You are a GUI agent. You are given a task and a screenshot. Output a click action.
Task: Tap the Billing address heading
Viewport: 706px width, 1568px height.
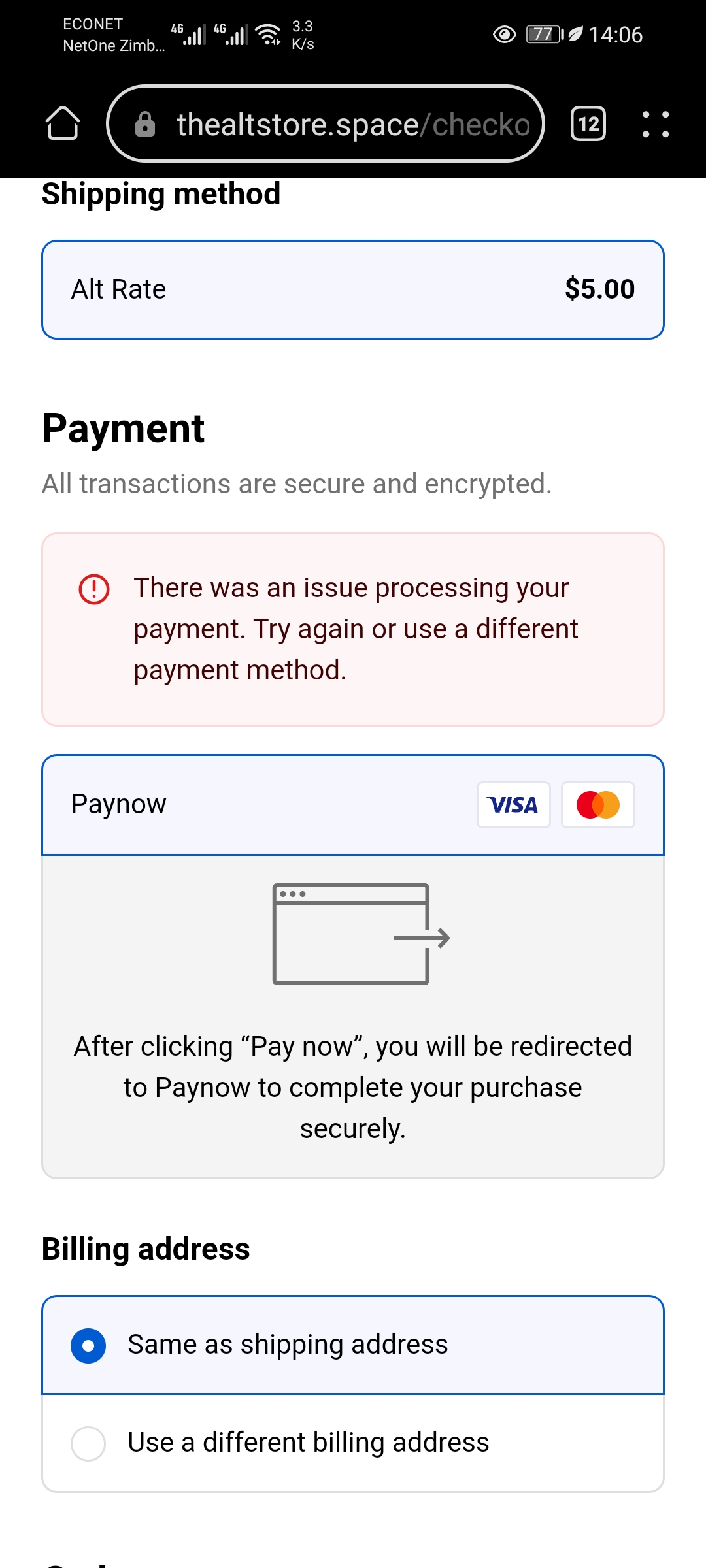(x=146, y=1249)
